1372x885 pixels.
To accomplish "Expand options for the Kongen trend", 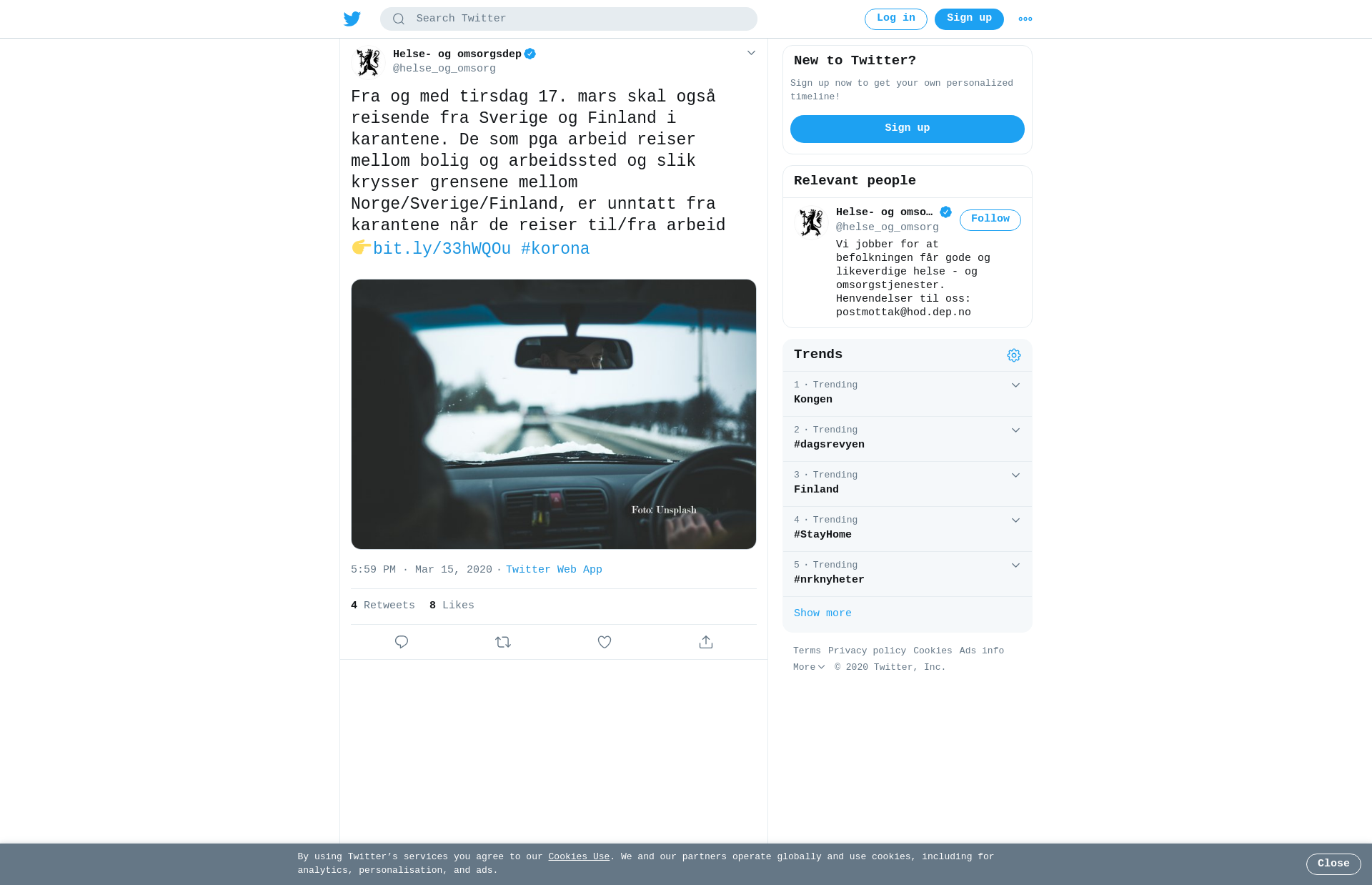I will 1015,385.
